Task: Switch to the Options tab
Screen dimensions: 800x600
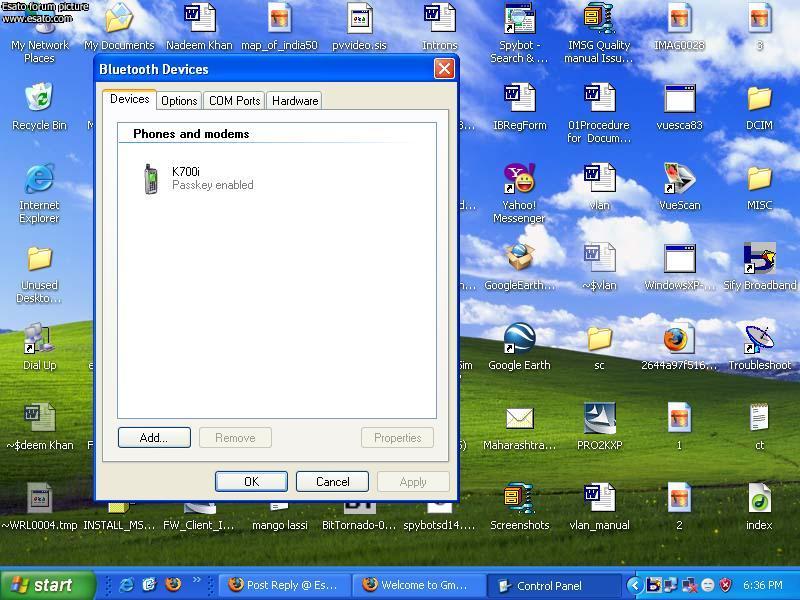Action: [x=179, y=101]
